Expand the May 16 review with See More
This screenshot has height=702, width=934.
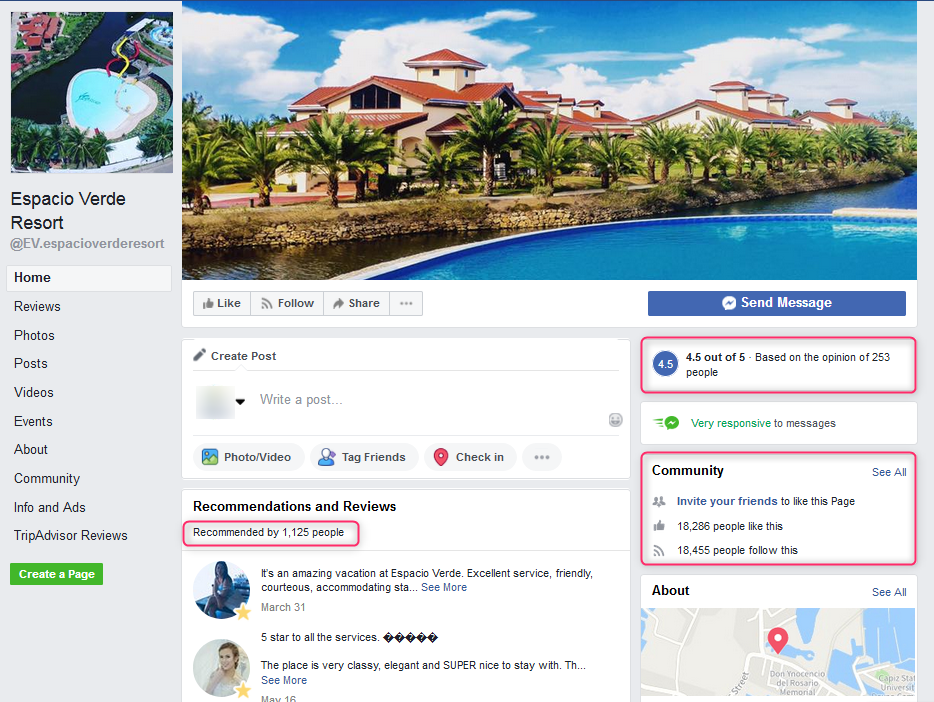(x=284, y=681)
